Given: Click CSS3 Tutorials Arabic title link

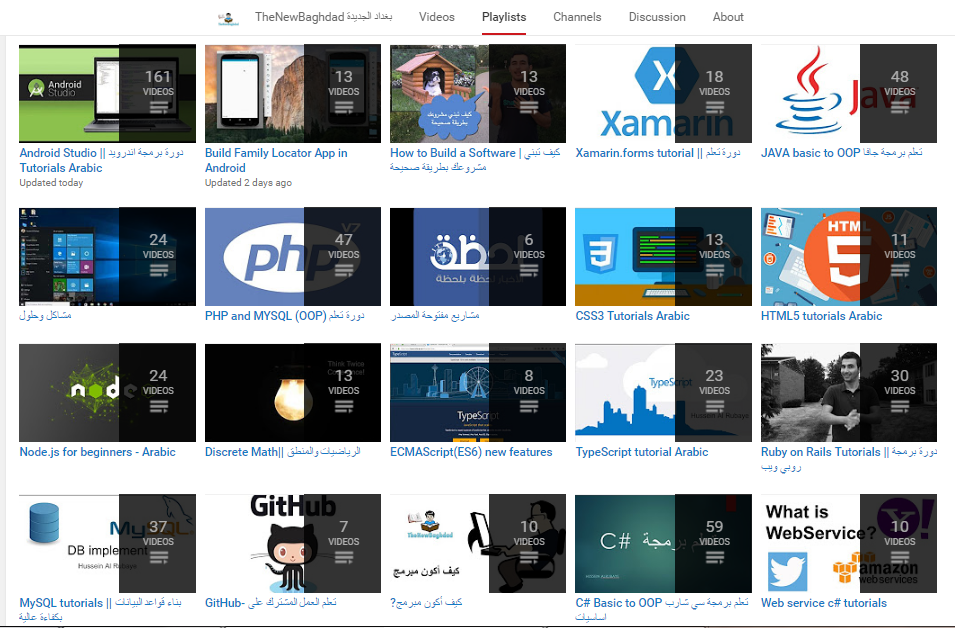Looking at the screenshot, I should pos(632,316).
